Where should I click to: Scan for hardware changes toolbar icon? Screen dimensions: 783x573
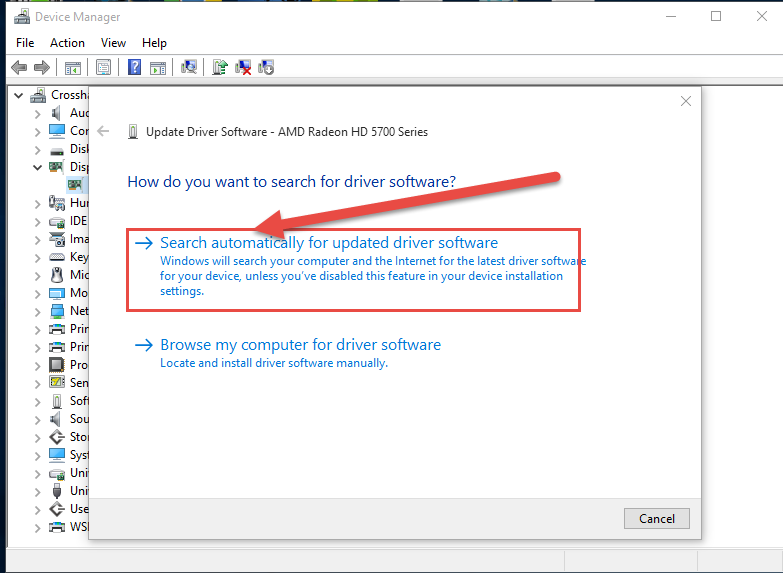[x=189, y=67]
